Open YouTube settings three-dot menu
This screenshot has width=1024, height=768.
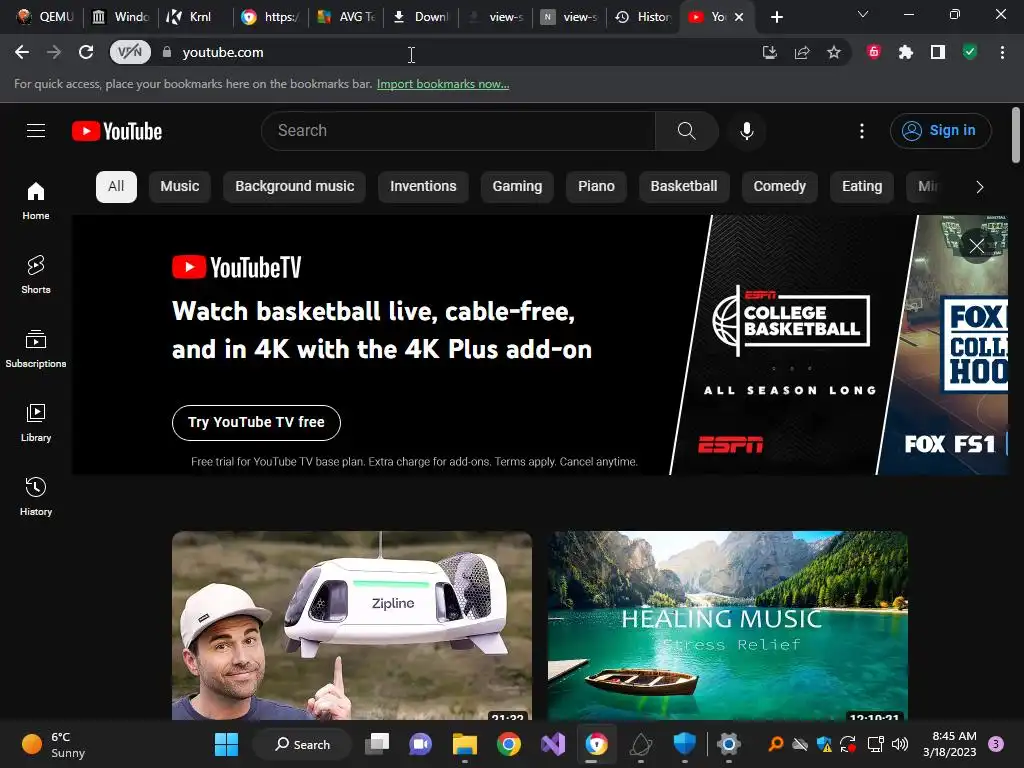861,131
